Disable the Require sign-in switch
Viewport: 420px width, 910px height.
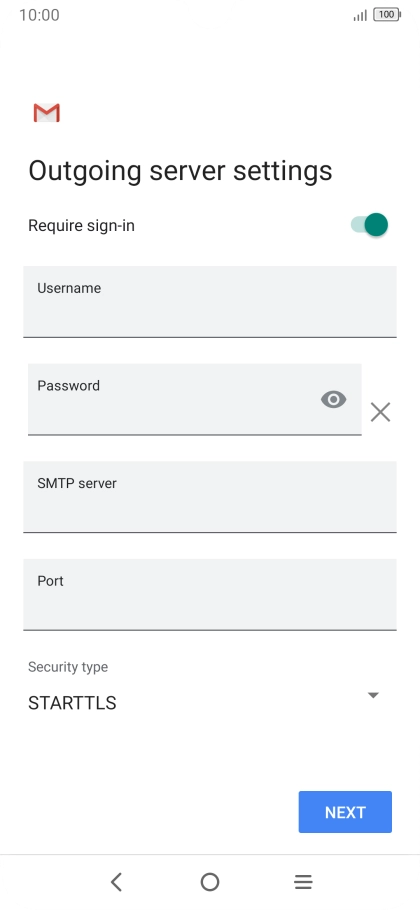tap(370, 225)
